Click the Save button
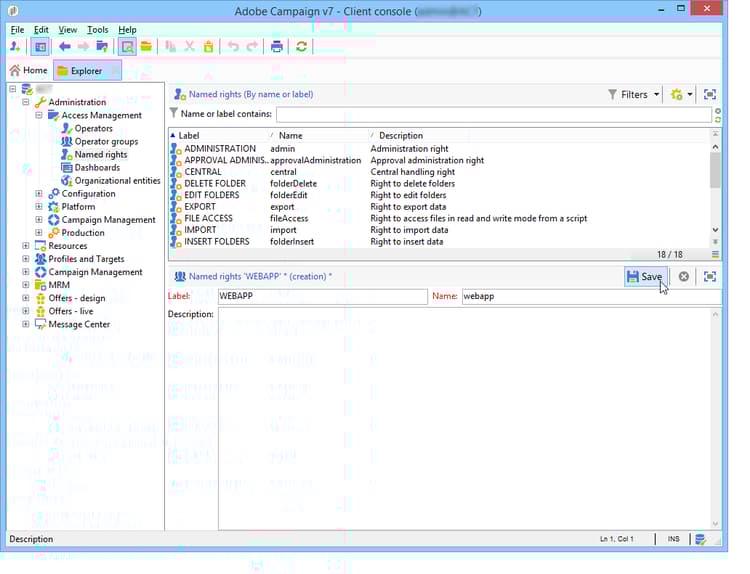The width and height of the screenshot is (750, 574). [x=644, y=276]
